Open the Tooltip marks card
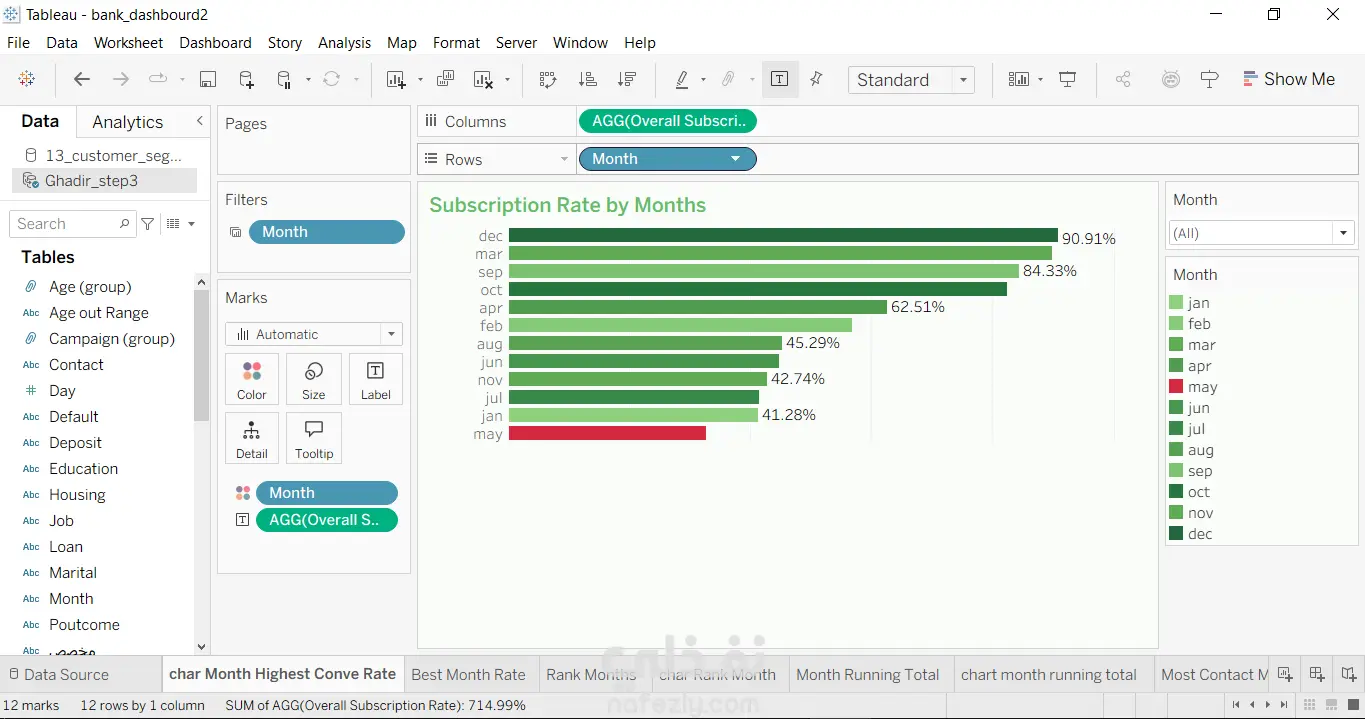 (314, 438)
